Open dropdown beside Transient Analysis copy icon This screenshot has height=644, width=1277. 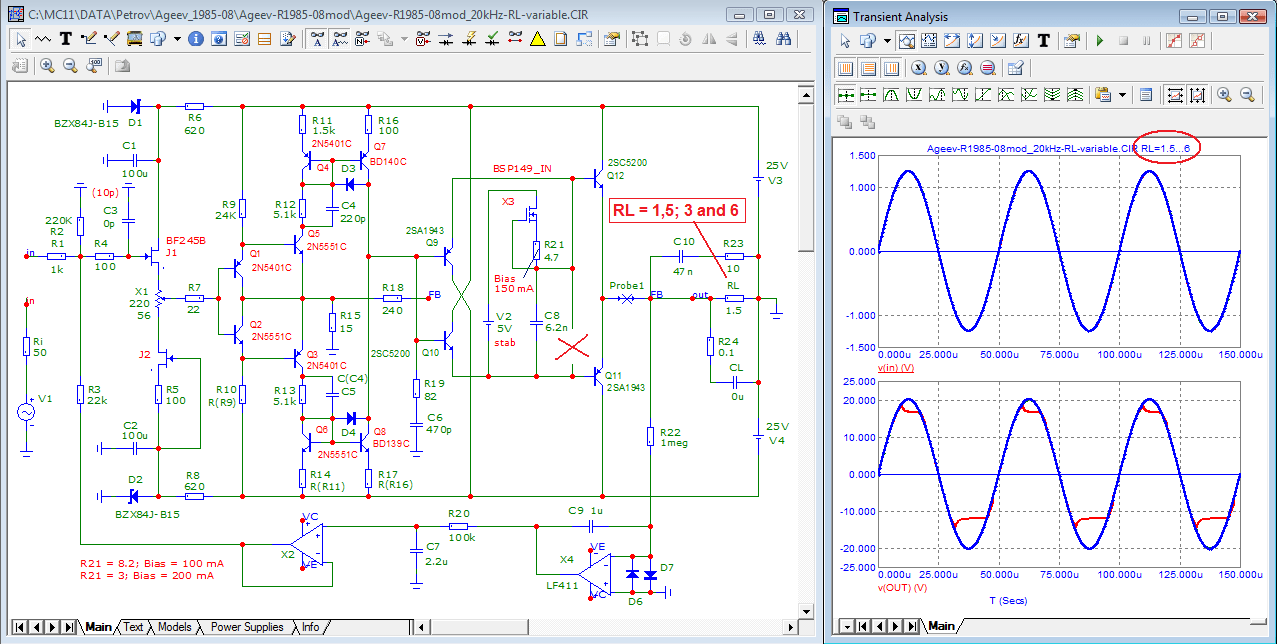click(x=887, y=41)
